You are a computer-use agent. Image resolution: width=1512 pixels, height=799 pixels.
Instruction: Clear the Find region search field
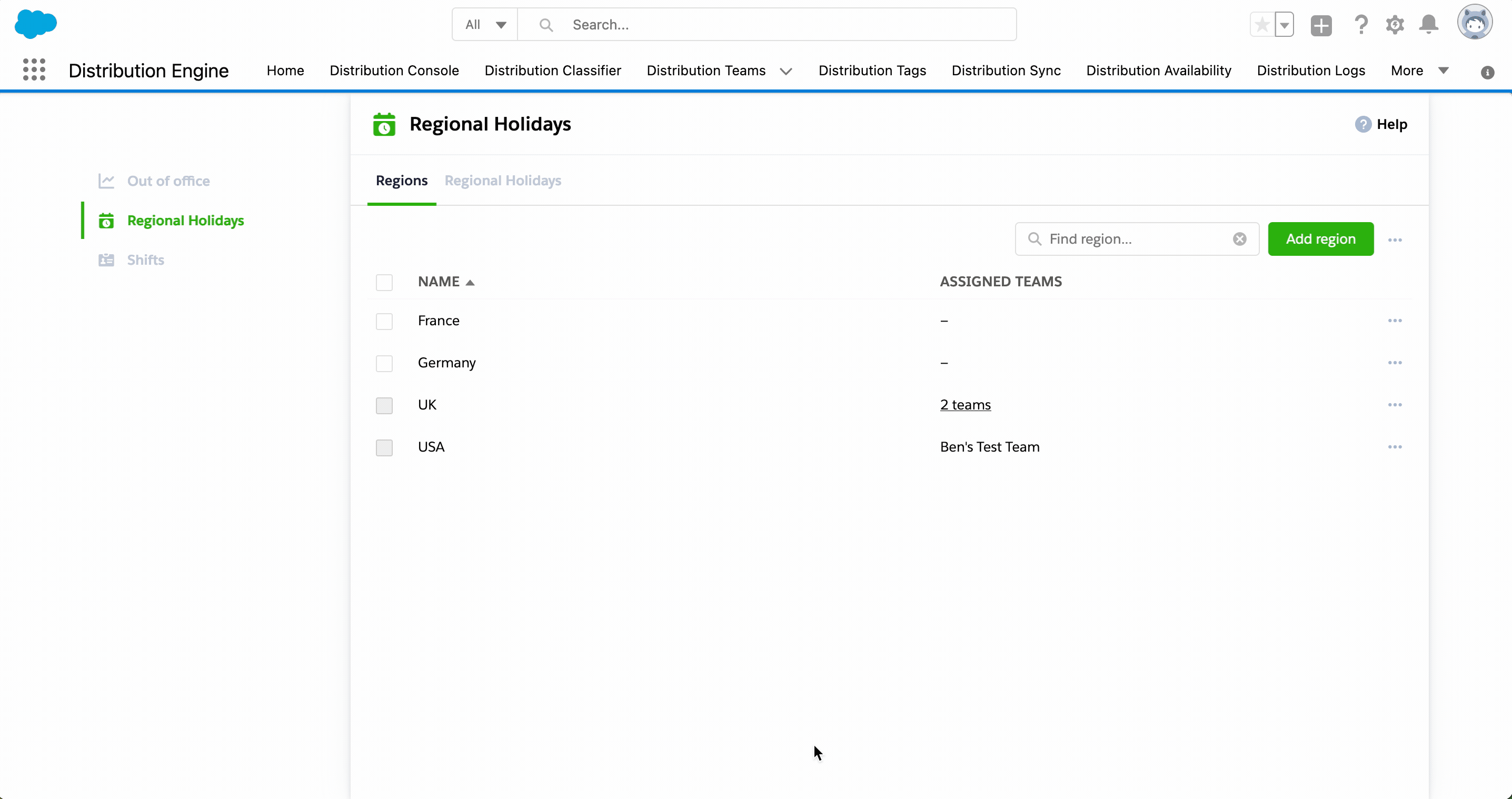tap(1240, 239)
